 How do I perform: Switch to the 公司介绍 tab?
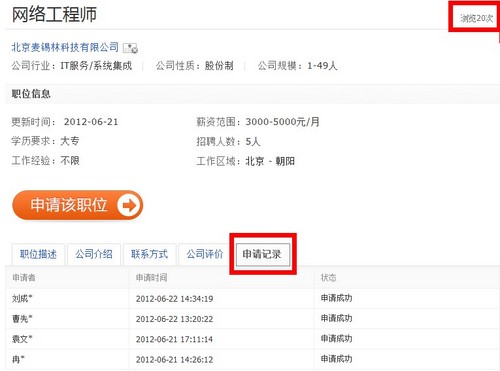pos(94,254)
